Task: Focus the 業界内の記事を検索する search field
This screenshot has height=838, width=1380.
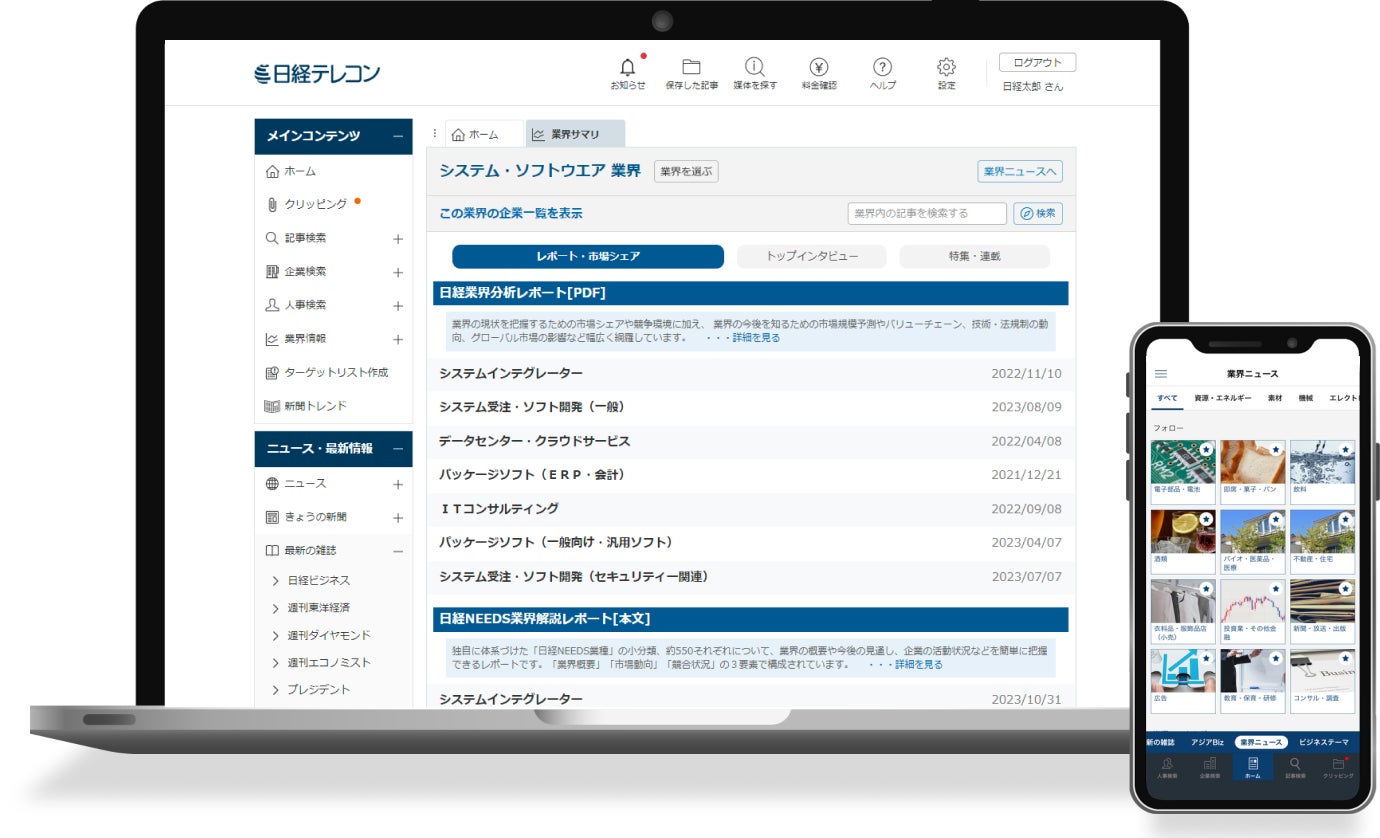Action: 927,213
